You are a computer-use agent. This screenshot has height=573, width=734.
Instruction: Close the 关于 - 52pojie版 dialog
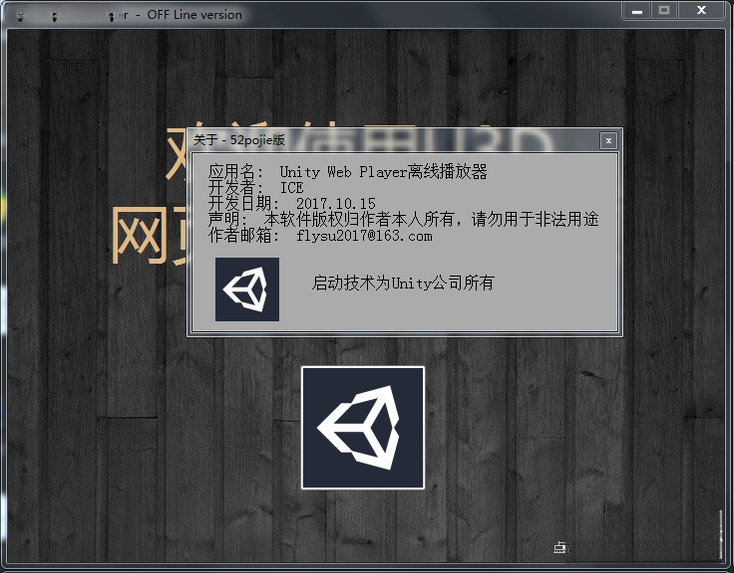pyautogui.click(x=608, y=140)
